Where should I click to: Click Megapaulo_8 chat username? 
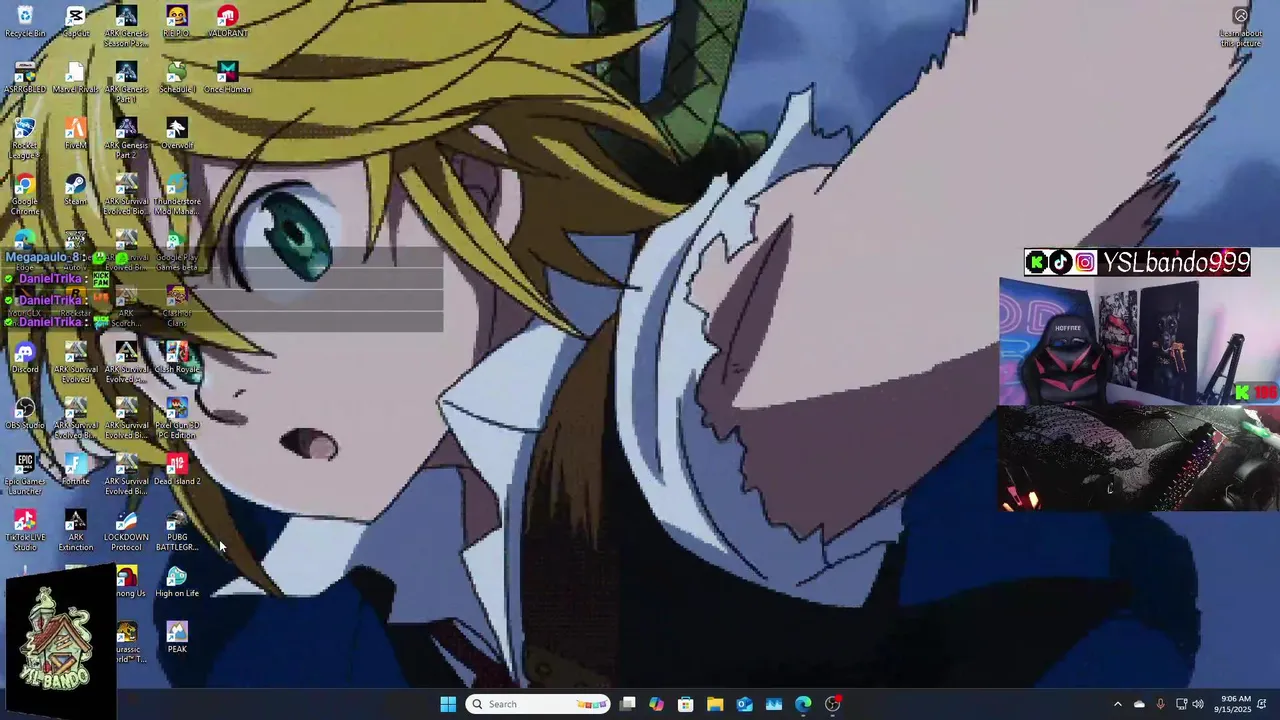pyautogui.click(x=44, y=257)
